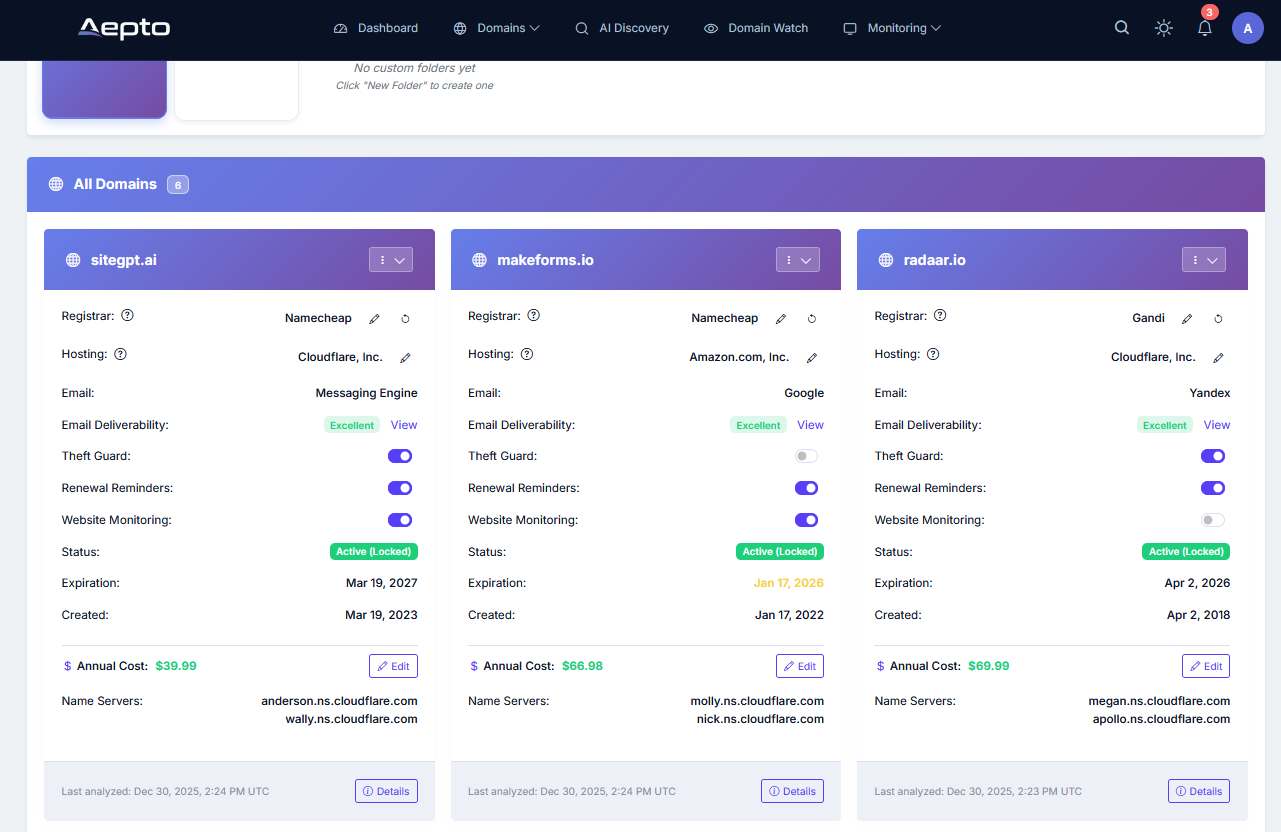The height and width of the screenshot is (832, 1281).
Task: Open the actions dropdown on the sitegpt.ai card
Action: tap(390, 259)
